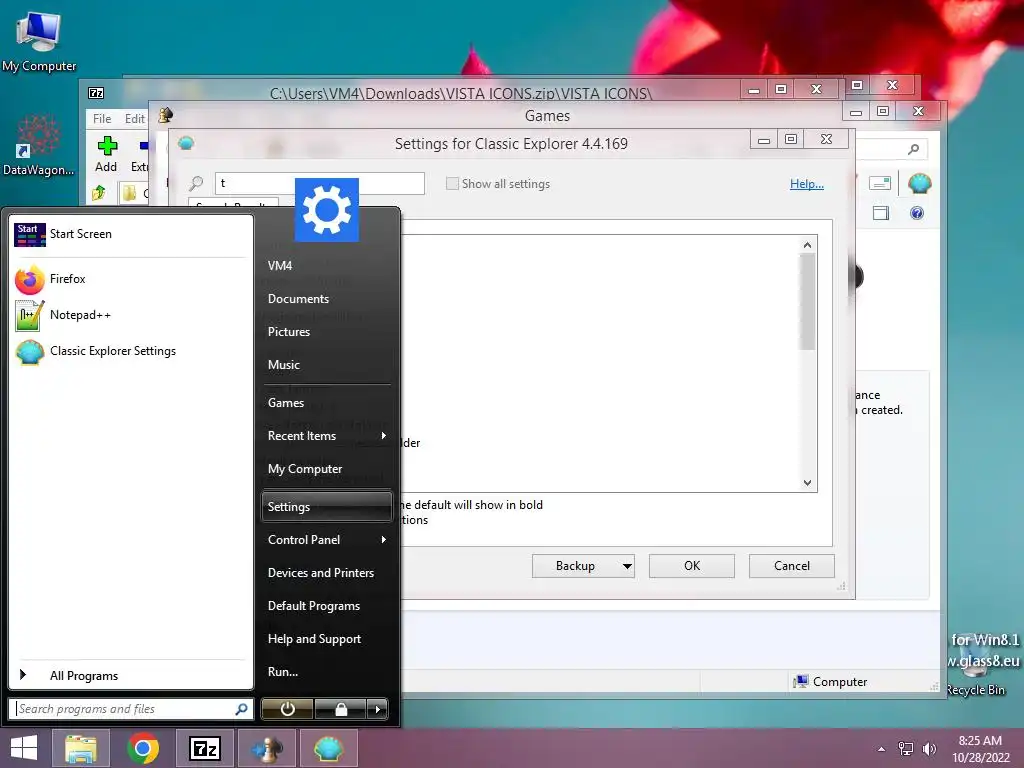
Task: Click the Classic Shell icon in Games toolbar
Action: coord(920,184)
